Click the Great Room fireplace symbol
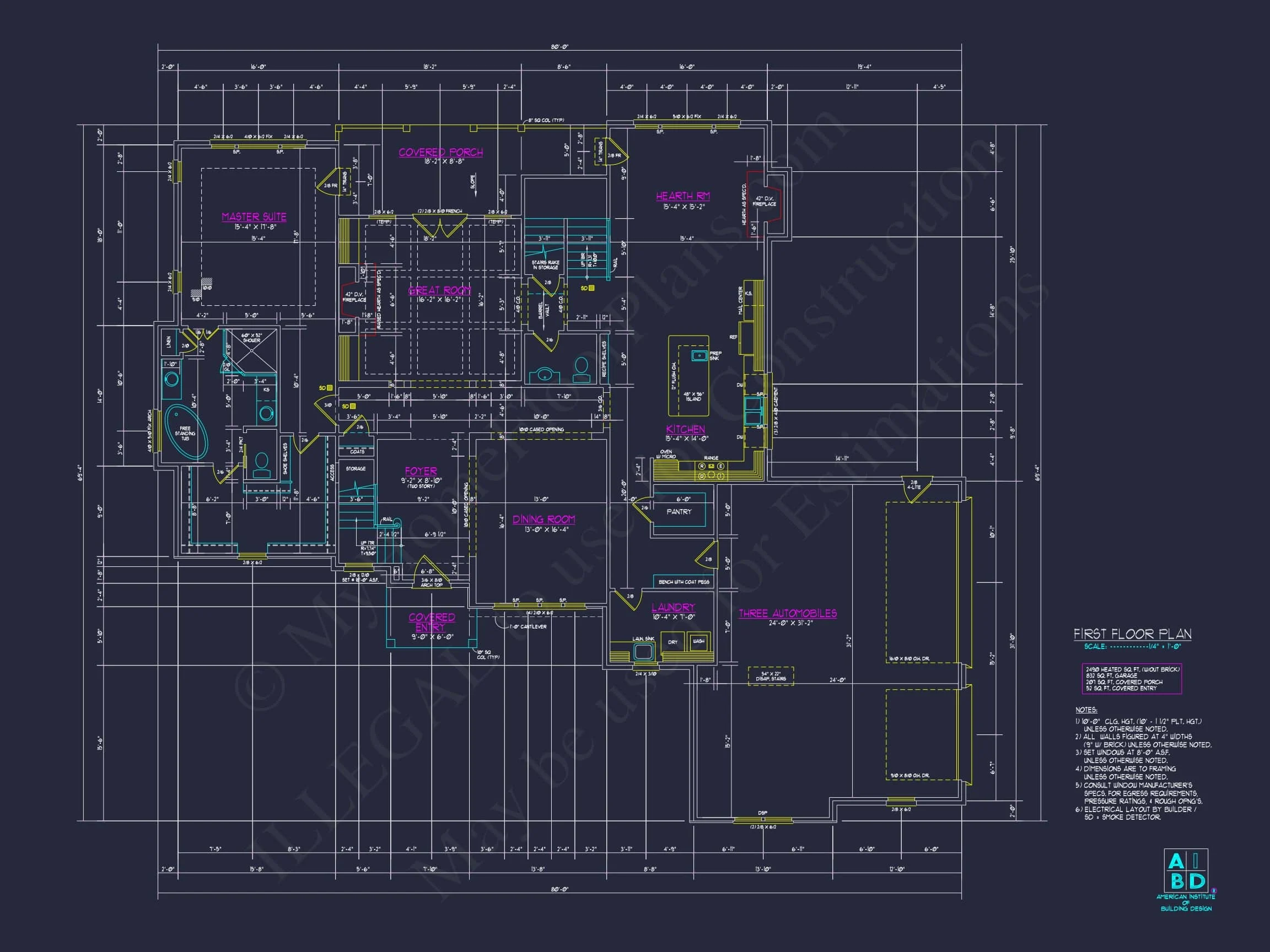 click(354, 297)
